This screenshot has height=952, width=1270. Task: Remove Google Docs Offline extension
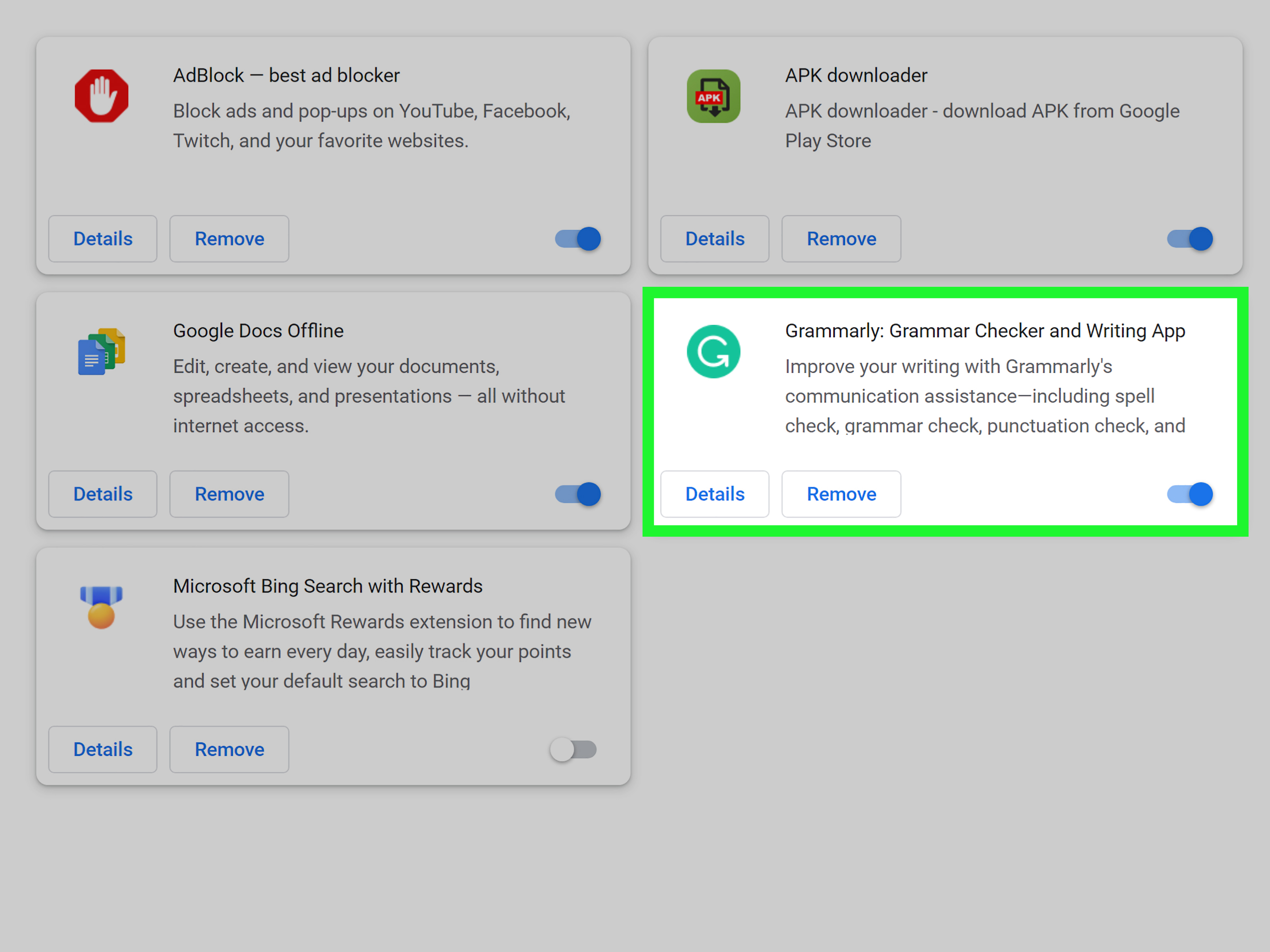pyautogui.click(x=229, y=494)
